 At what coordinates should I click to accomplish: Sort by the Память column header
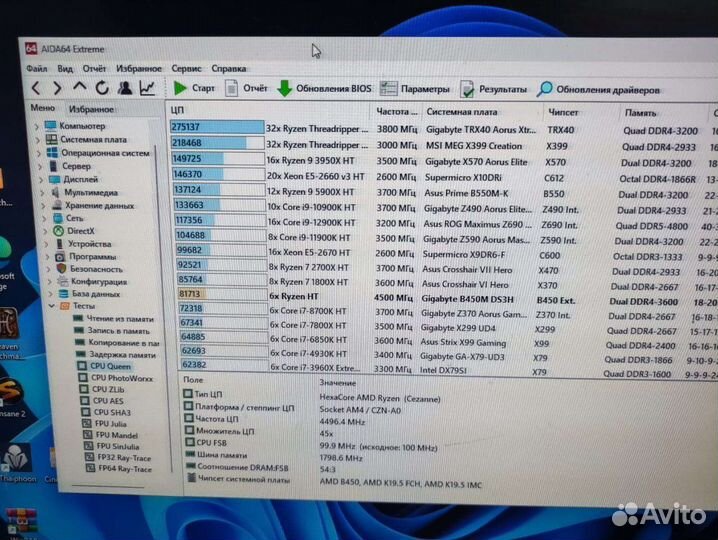click(640, 113)
